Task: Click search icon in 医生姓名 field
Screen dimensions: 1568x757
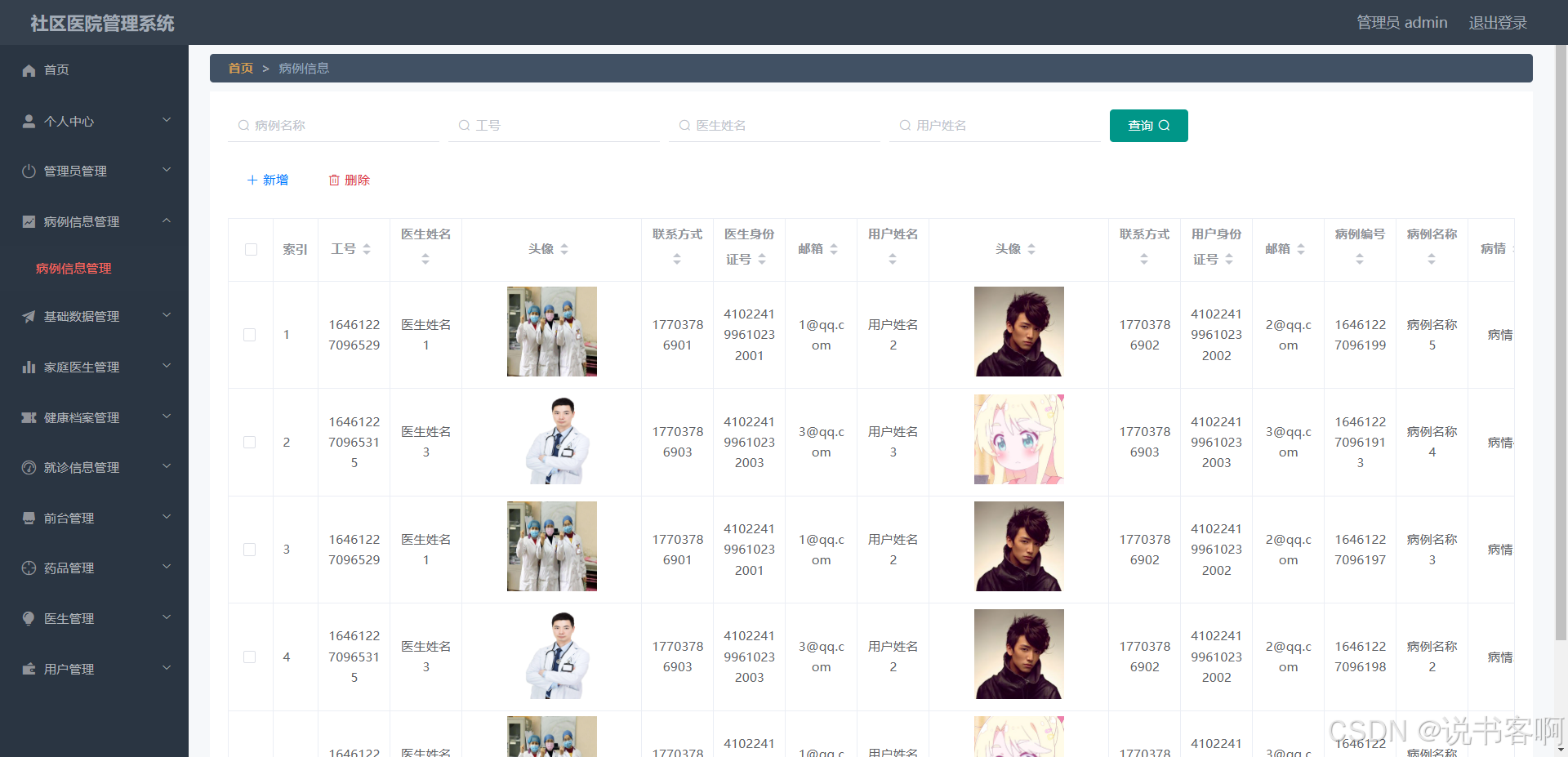Action: pos(684,125)
